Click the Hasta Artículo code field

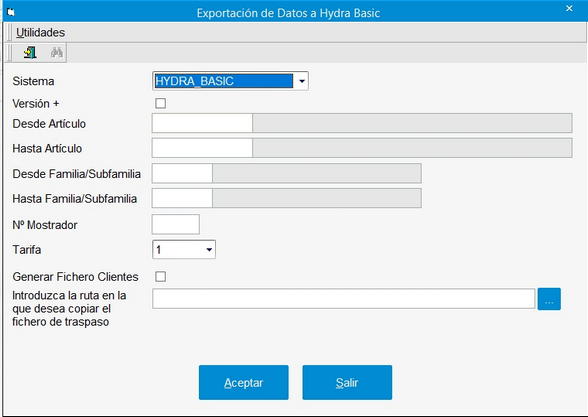[202, 148]
